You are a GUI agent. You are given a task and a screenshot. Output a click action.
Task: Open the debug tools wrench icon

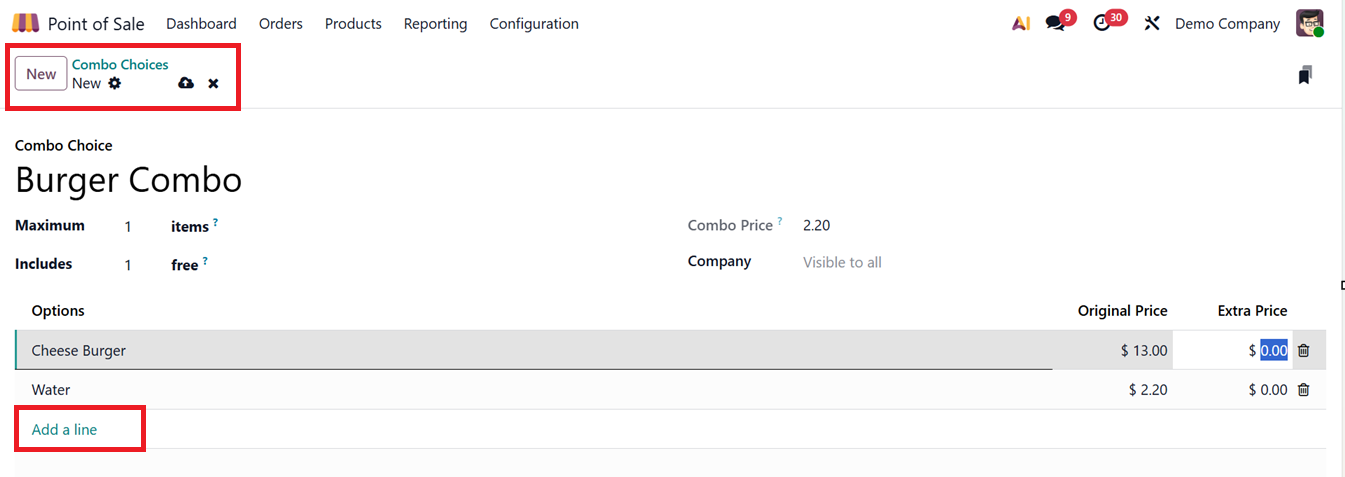[x=1152, y=23]
